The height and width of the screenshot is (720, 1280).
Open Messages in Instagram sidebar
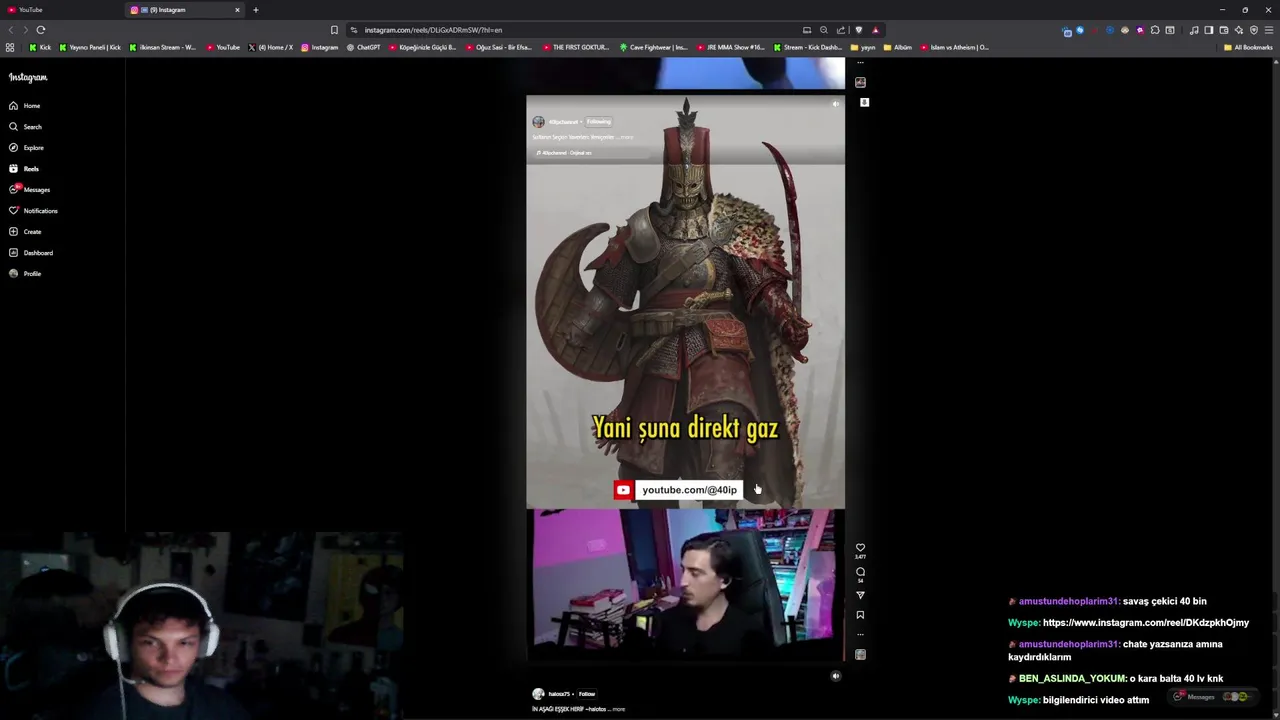click(30, 190)
